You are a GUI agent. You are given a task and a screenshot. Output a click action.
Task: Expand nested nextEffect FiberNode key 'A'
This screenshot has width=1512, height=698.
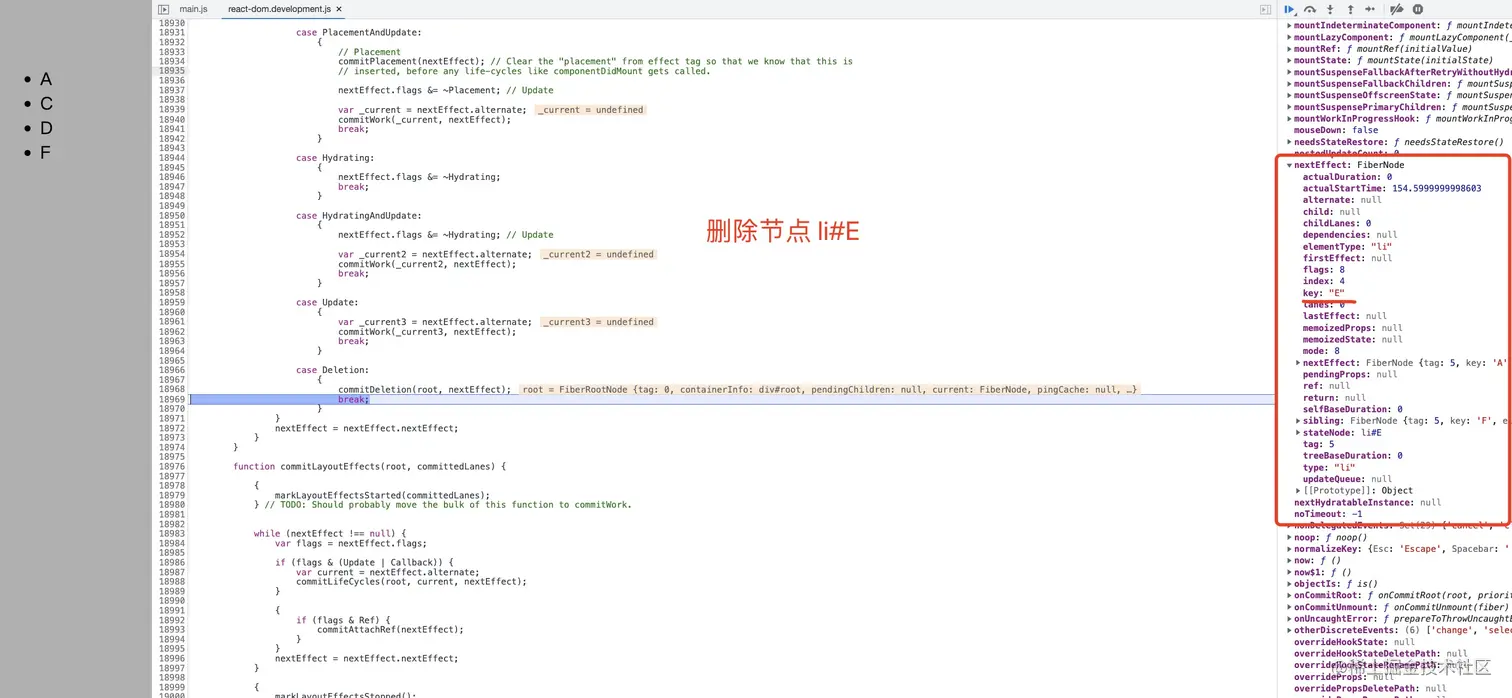(1298, 363)
